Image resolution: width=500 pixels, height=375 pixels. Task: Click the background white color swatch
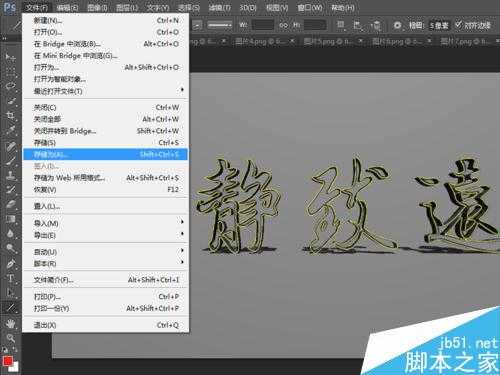pyautogui.click(x=15, y=368)
